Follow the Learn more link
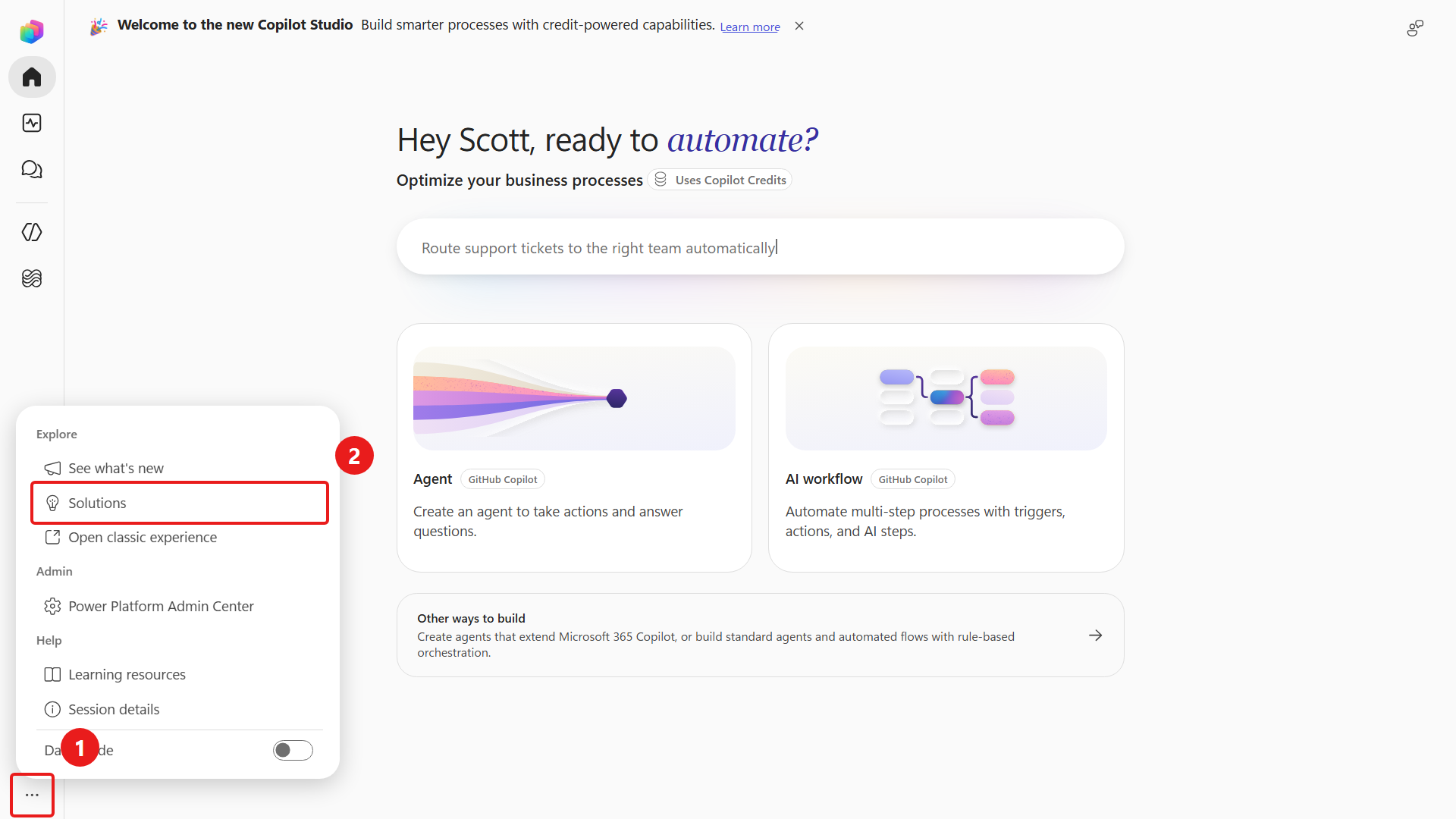This screenshot has width=1456, height=819. coord(750,27)
